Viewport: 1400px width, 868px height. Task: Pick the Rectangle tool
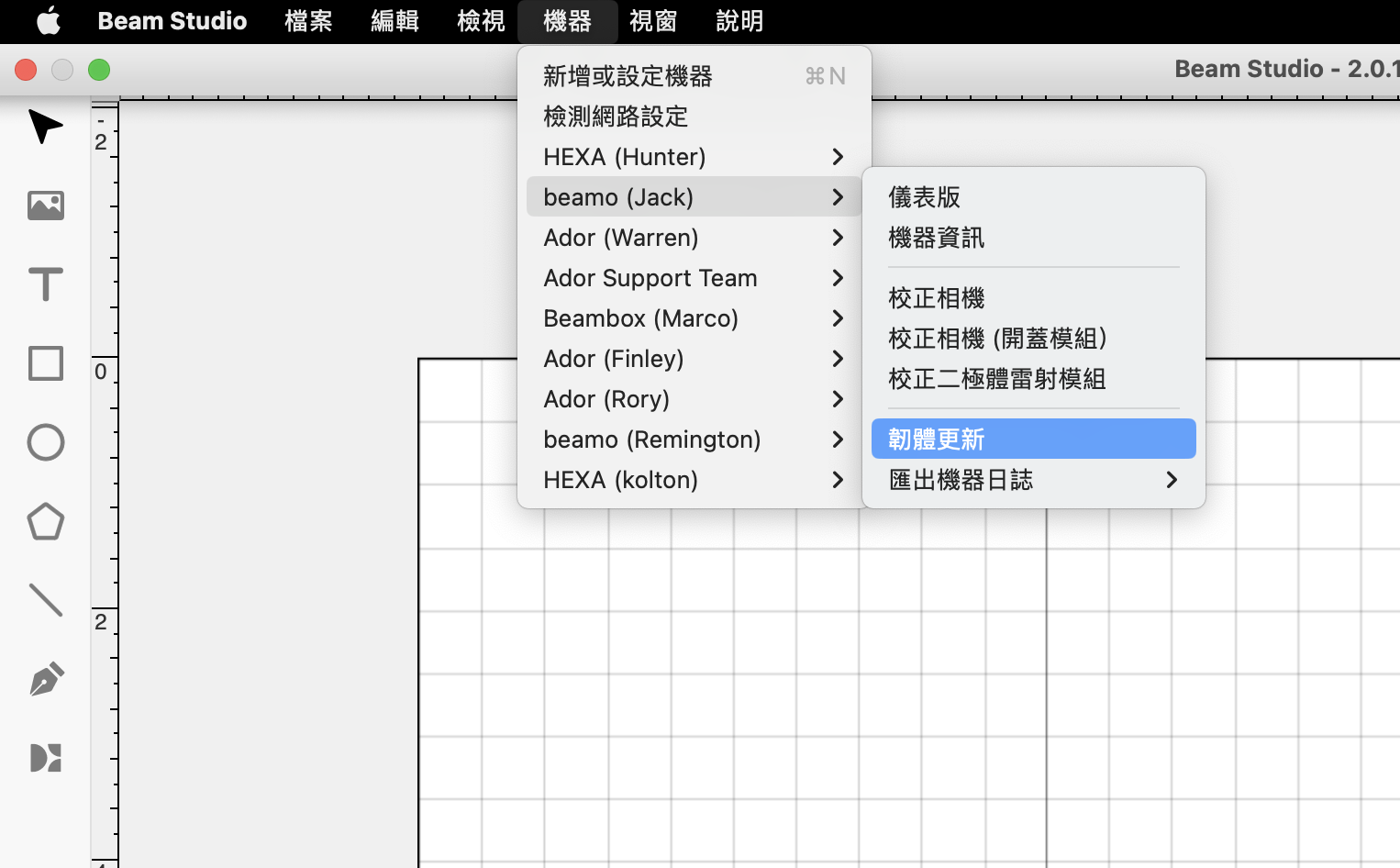point(45,363)
